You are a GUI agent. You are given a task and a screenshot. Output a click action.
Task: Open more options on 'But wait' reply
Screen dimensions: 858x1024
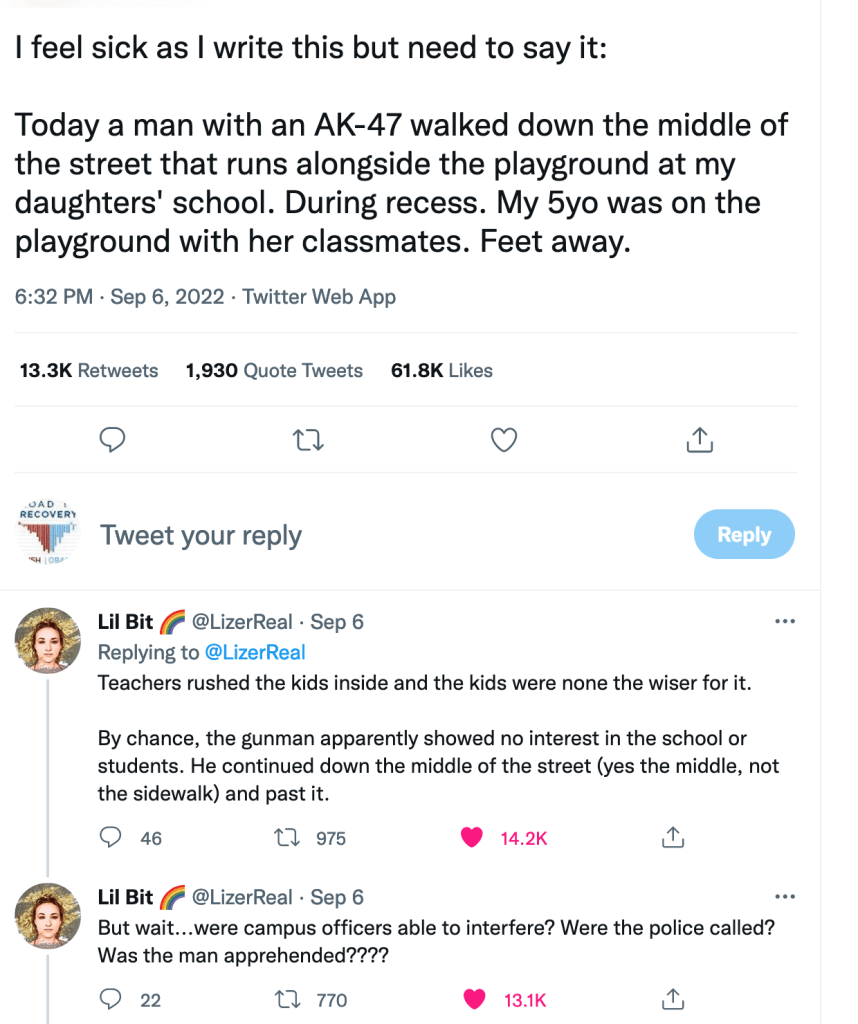coord(785,897)
